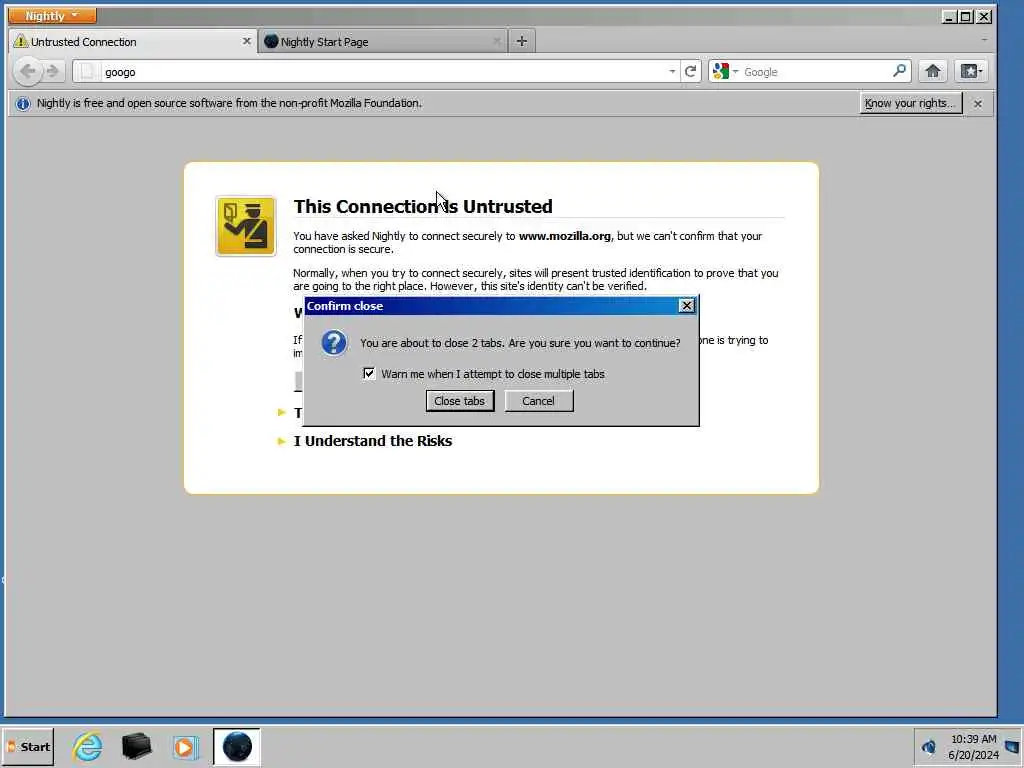The image size is (1024, 768).
Task: Click the volume icon in system tray
Action: [928, 746]
